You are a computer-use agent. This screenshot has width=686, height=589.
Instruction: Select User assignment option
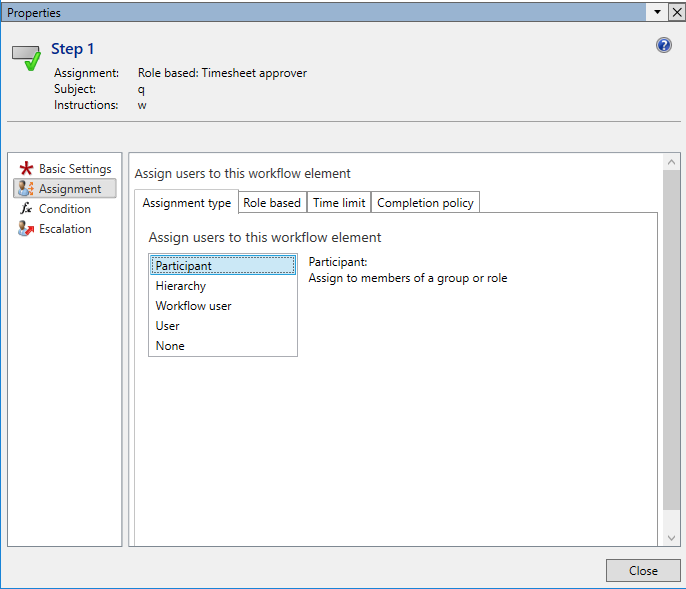[168, 326]
